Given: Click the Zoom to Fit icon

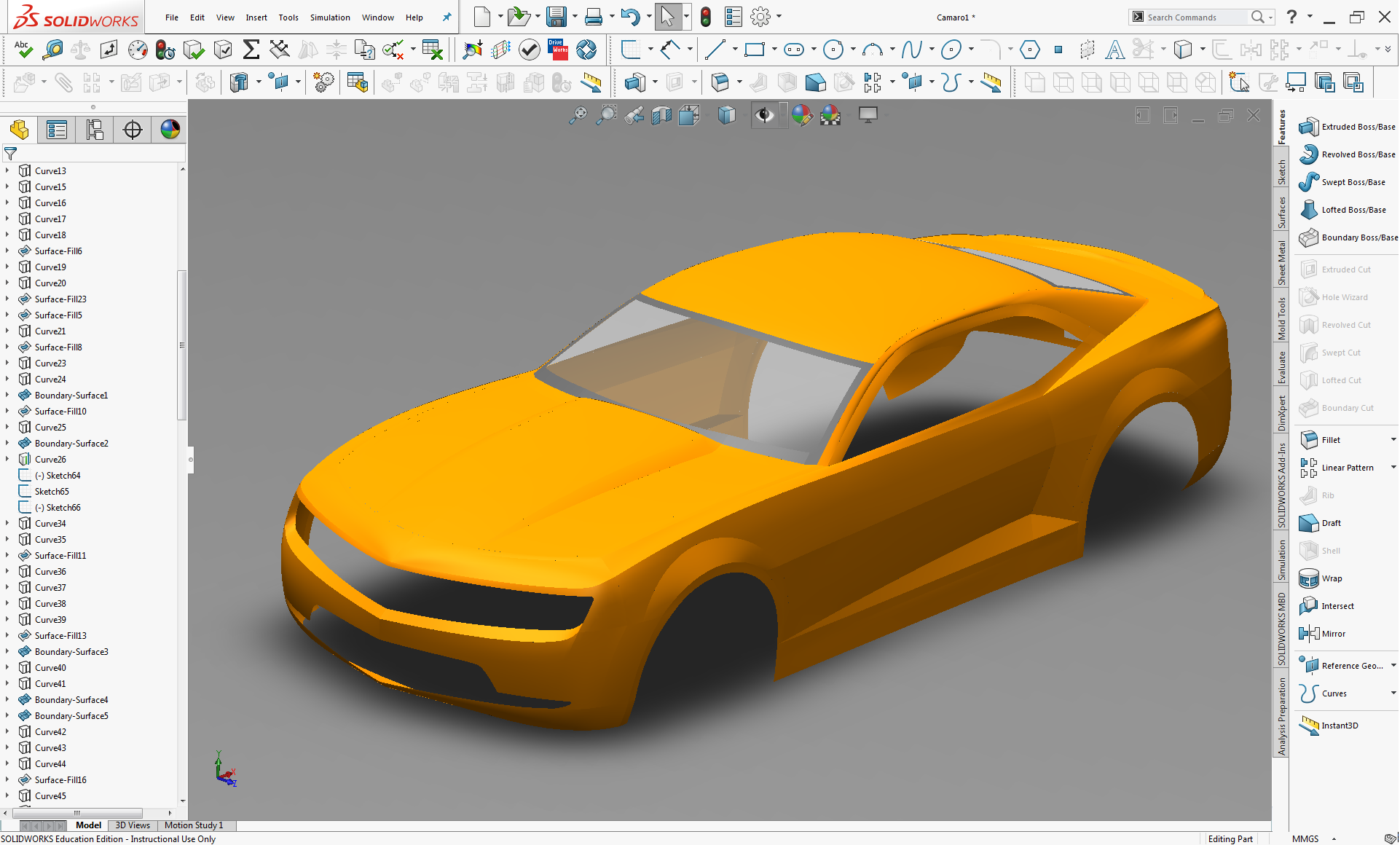Looking at the screenshot, I should pyautogui.click(x=578, y=115).
